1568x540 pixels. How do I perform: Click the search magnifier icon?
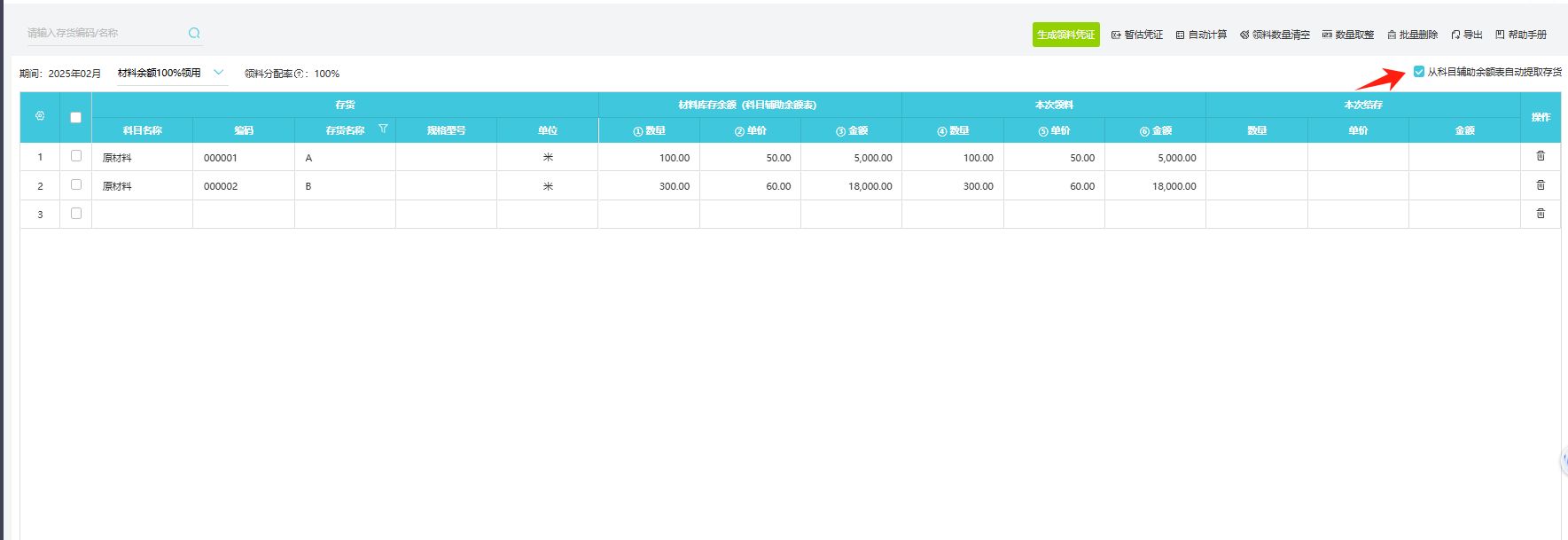click(x=194, y=34)
